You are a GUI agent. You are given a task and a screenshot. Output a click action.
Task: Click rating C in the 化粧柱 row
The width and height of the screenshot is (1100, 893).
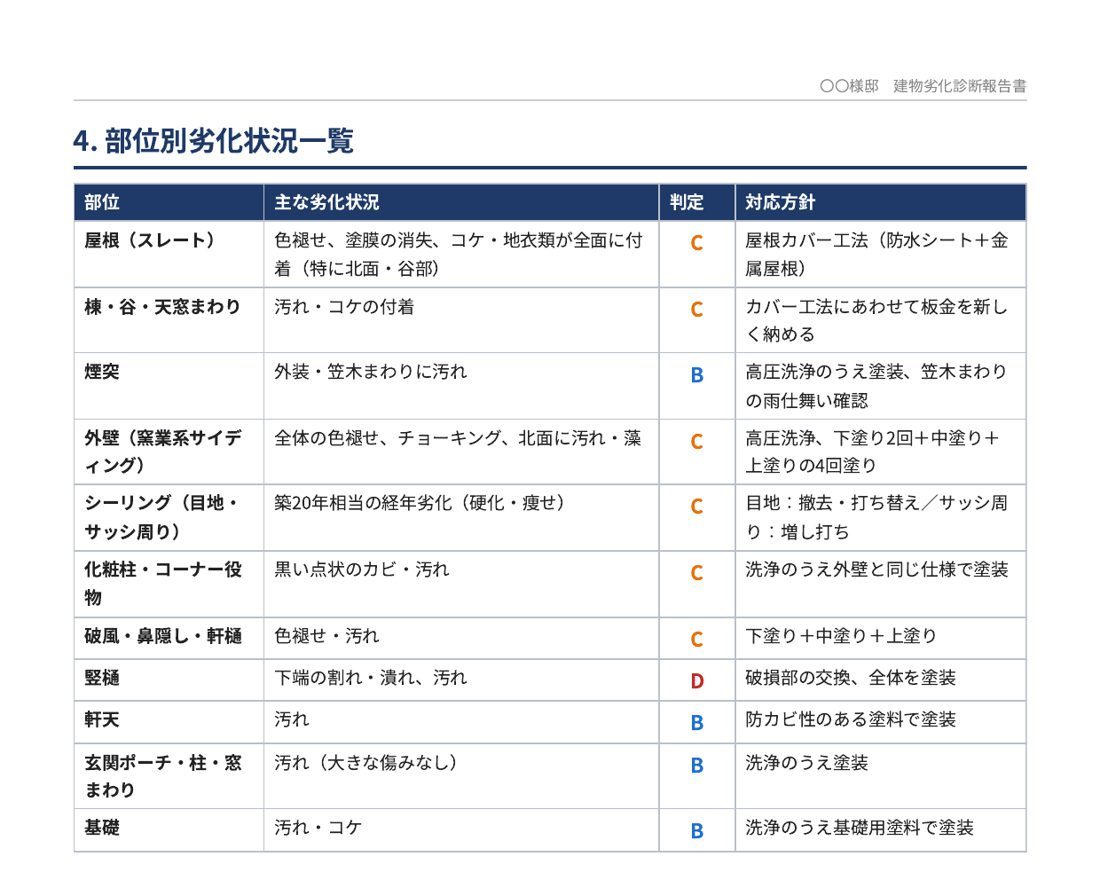coord(697,572)
